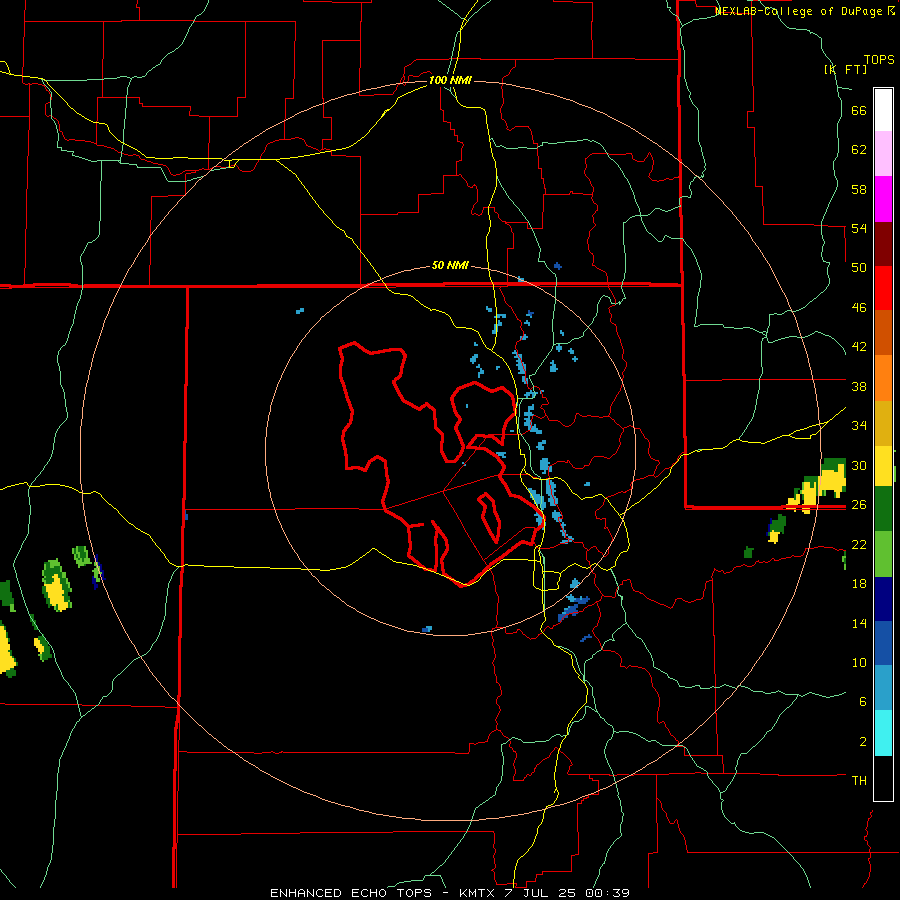This screenshot has height=900, width=900.
Task: Select the sky blue legend swatch
Action: point(883,688)
